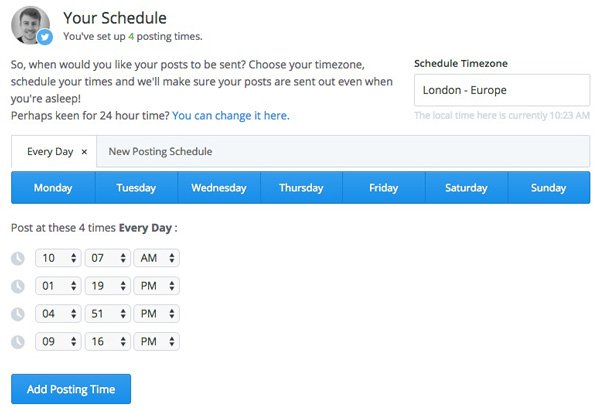Click the clock icon beside the 01:19 PM time

[x=18, y=286]
